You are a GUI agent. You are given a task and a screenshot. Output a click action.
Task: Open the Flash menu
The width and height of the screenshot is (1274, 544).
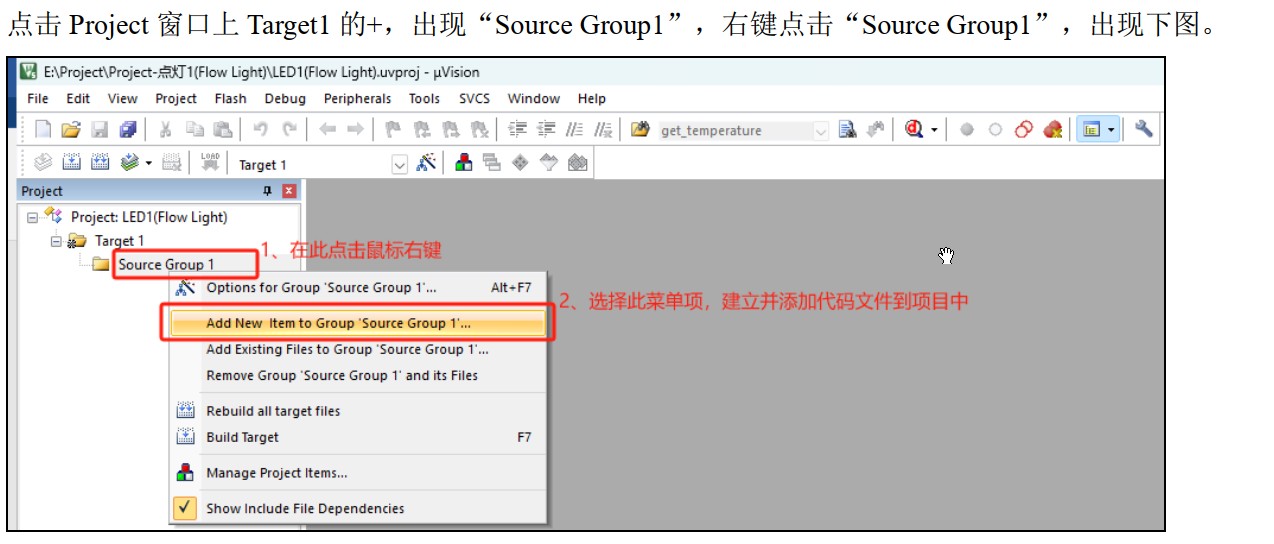230,98
